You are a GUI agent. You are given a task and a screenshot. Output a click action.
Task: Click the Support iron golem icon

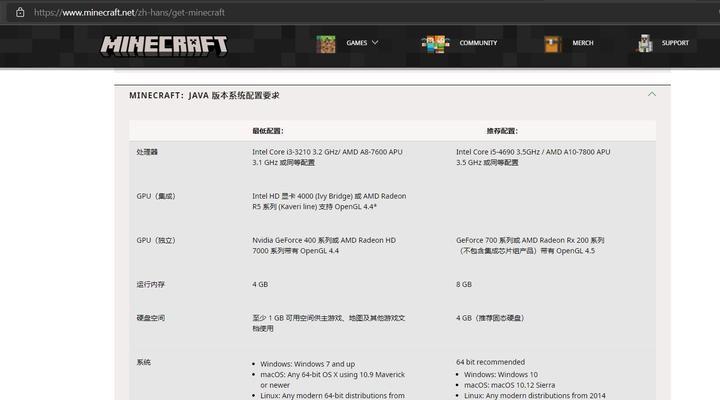click(645, 44)
